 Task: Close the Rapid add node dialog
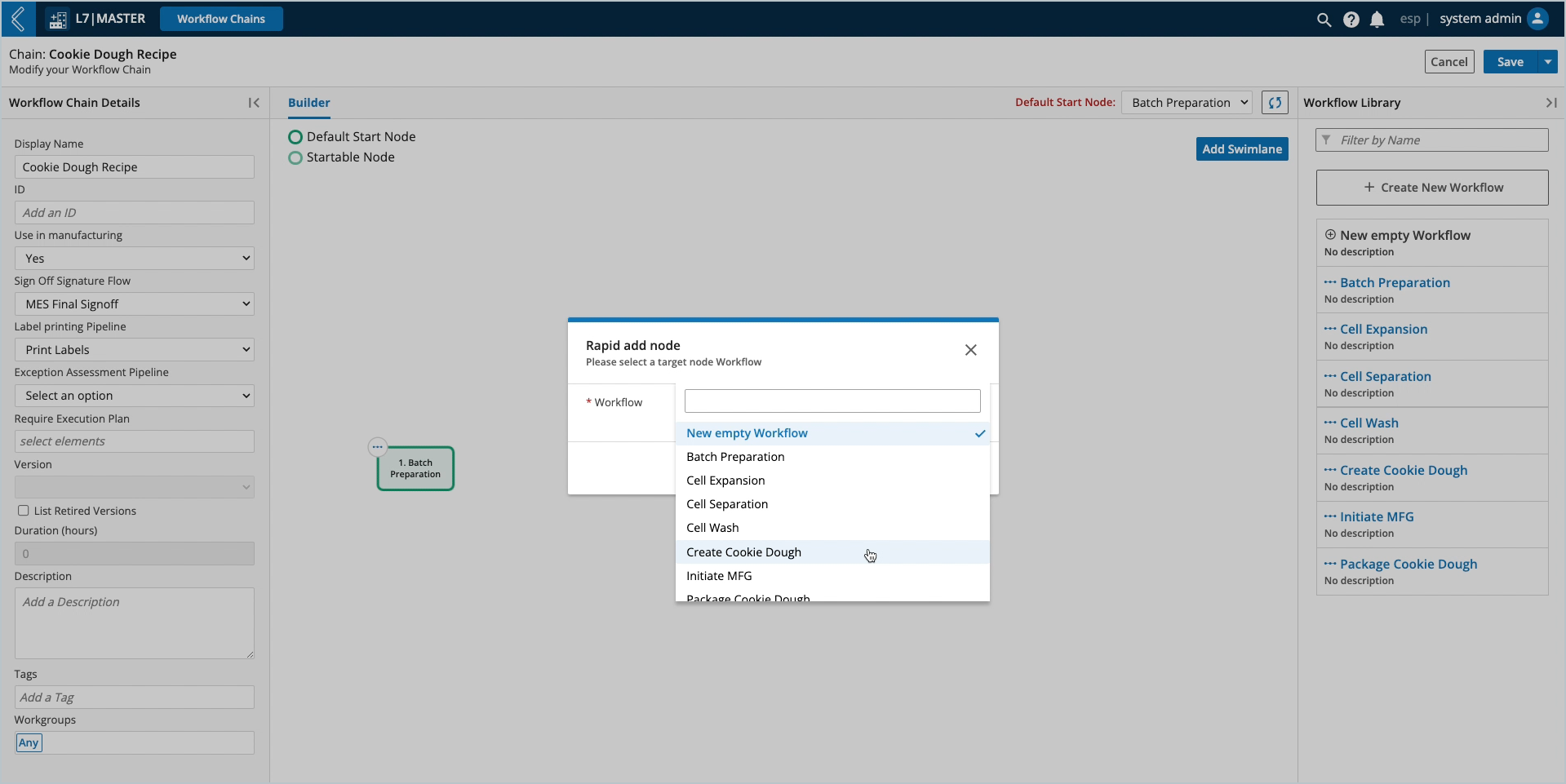[970, 350]
